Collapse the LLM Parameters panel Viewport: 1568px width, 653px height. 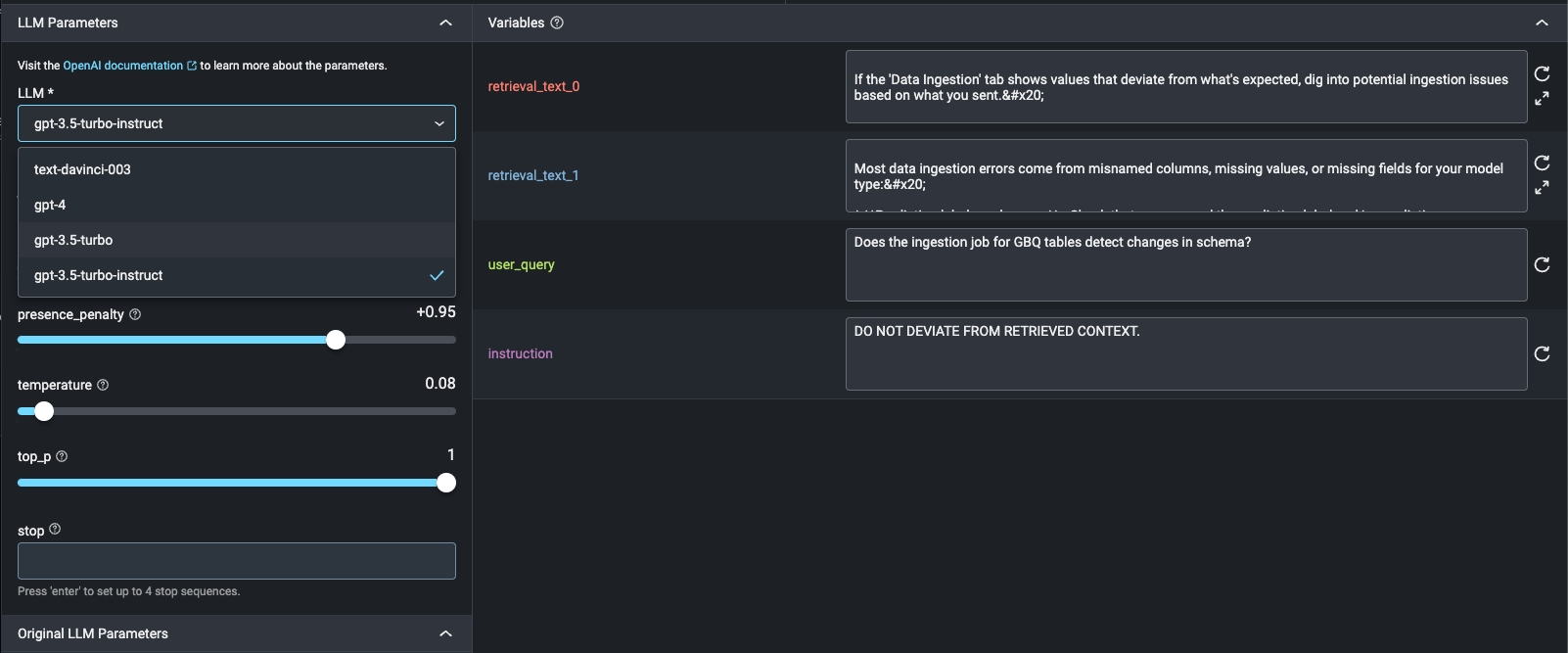pyautogui.click(x=445, y=23)
